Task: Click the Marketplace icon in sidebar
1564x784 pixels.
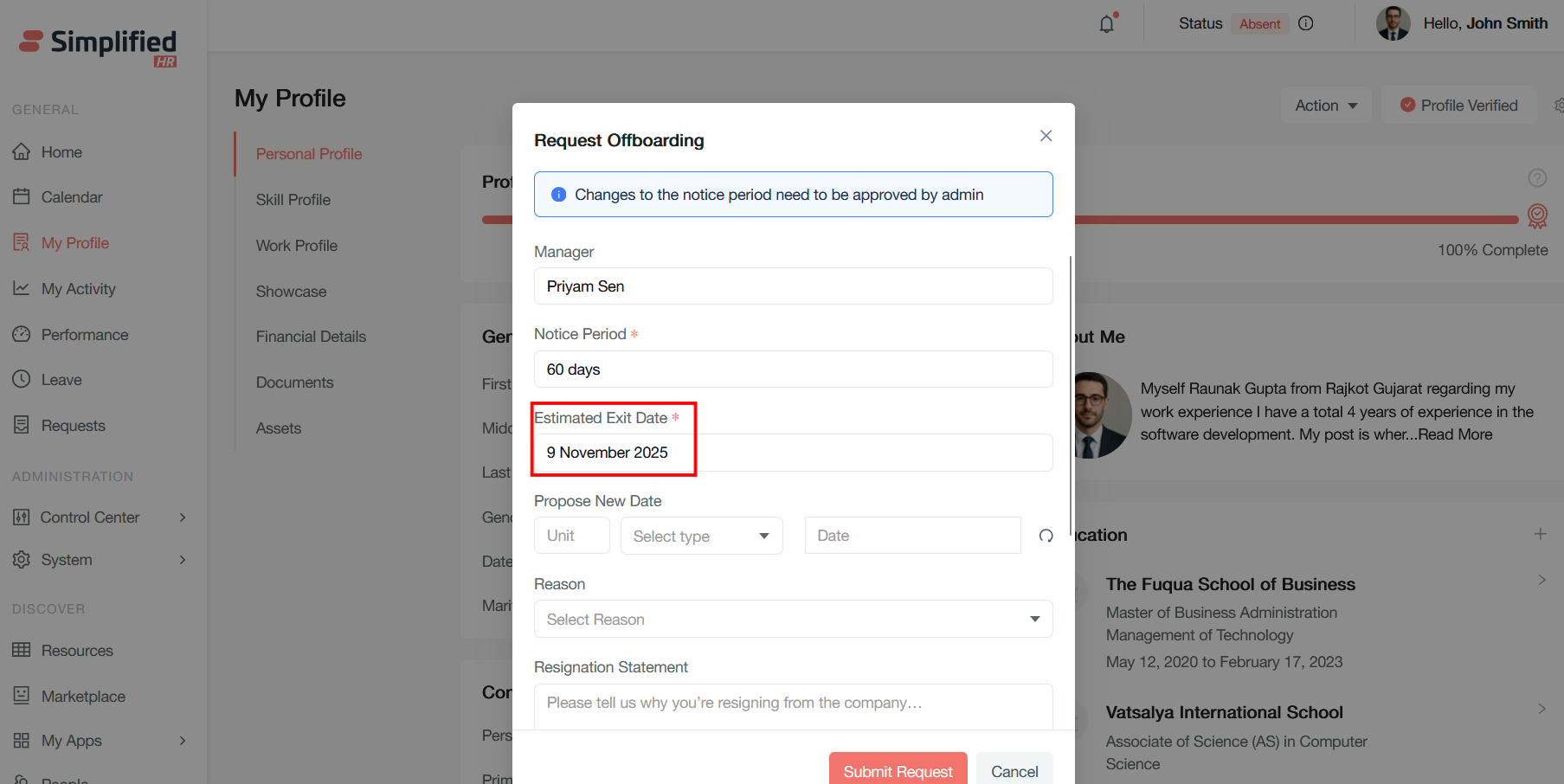Action: (22, 696)
